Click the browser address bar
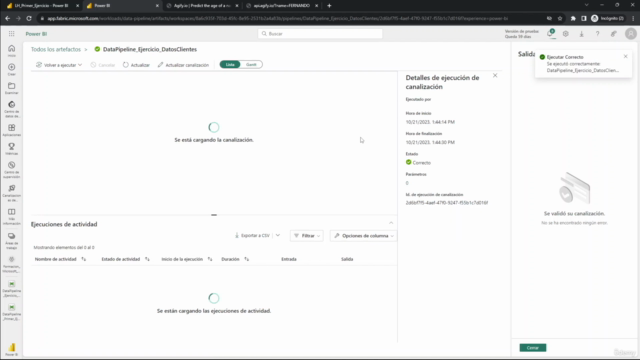This screenshot has height=360, width=640. click(x=278, y=18)
